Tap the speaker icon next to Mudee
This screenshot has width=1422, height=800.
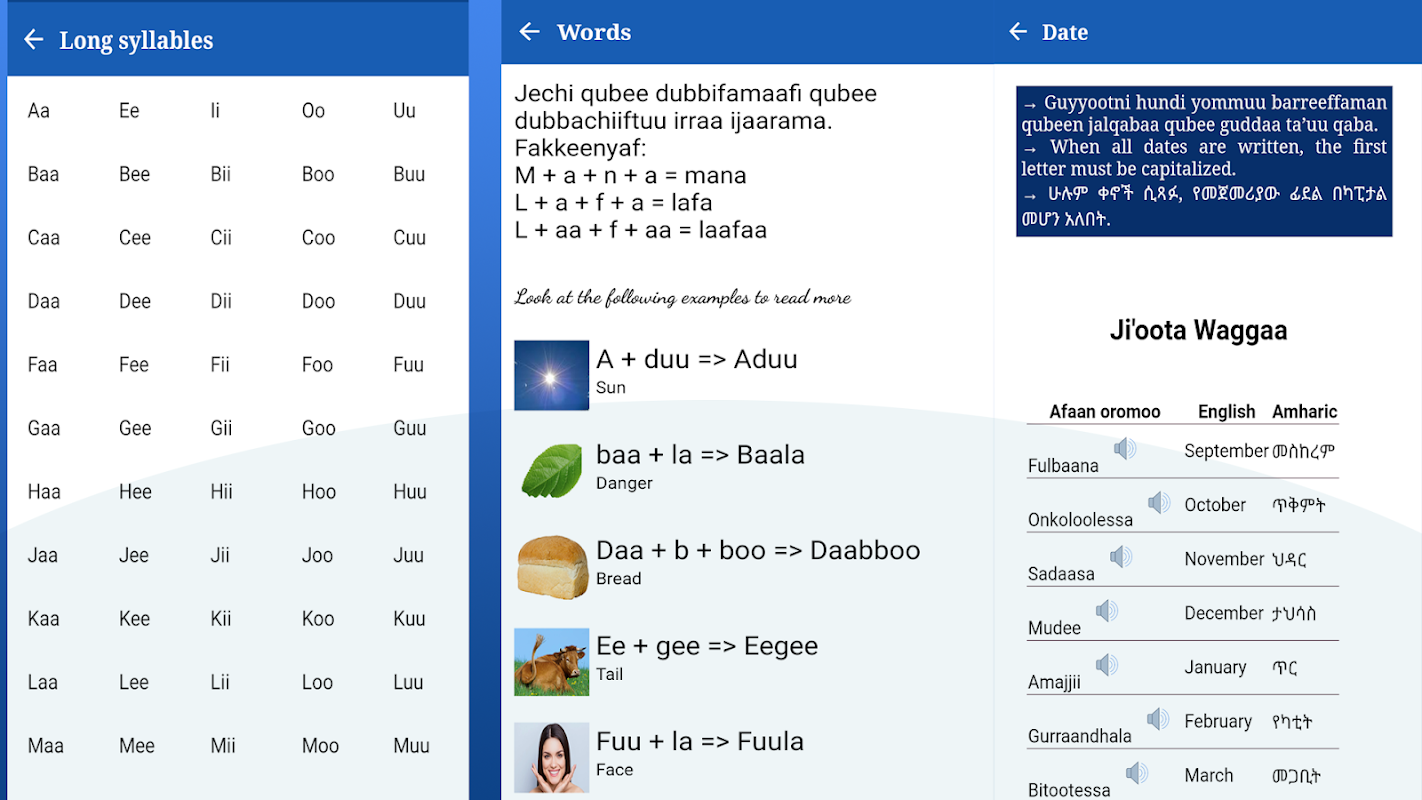click(1106, 611)
